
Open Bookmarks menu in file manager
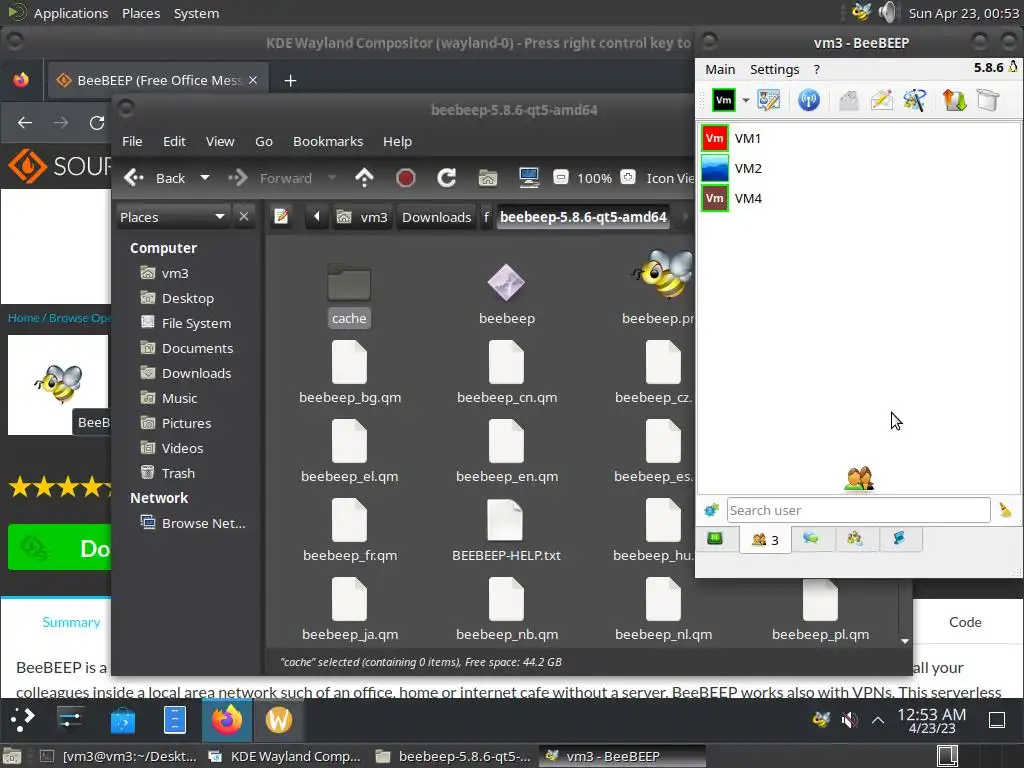(328, 141)
